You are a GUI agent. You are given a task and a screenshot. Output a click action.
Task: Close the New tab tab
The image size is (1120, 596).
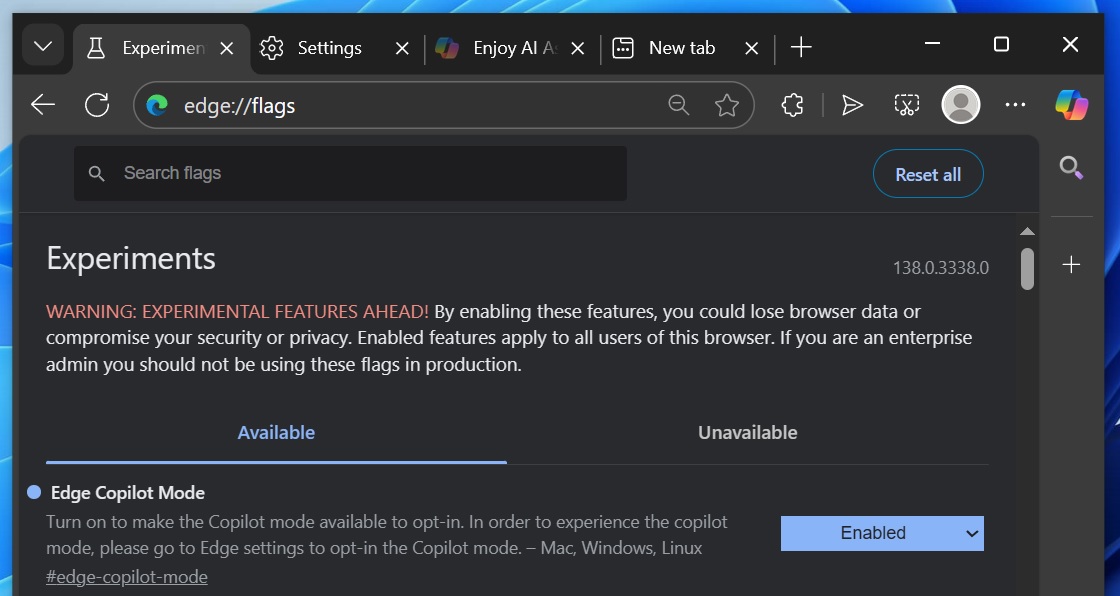[753, 48]
